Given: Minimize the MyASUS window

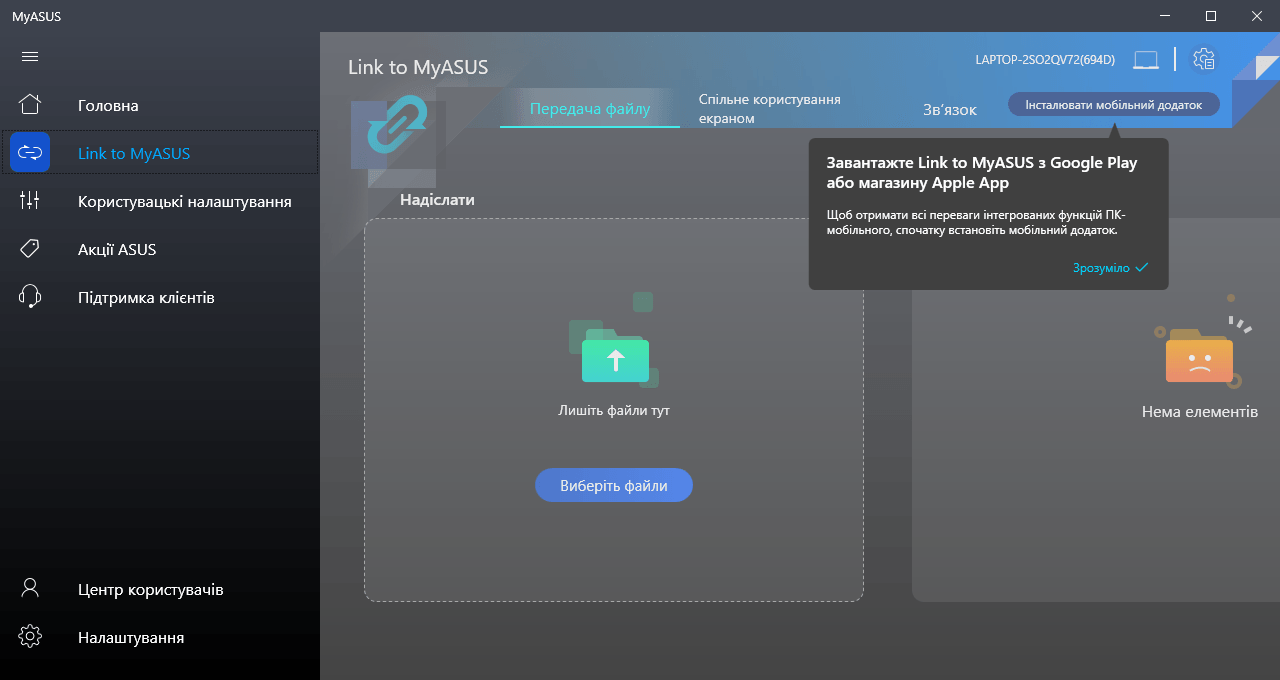Looking at the screenshot, I should tap(1165, 15).
